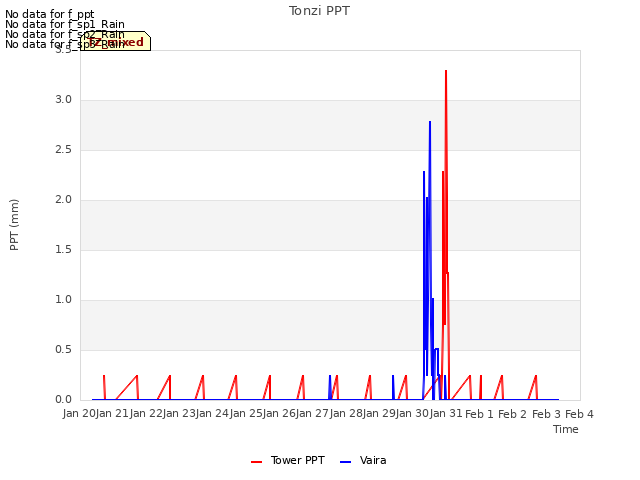Click the tallest red Tower PPT peak
Viewport: 640px width, 480px height.
[x=446, y=72]
